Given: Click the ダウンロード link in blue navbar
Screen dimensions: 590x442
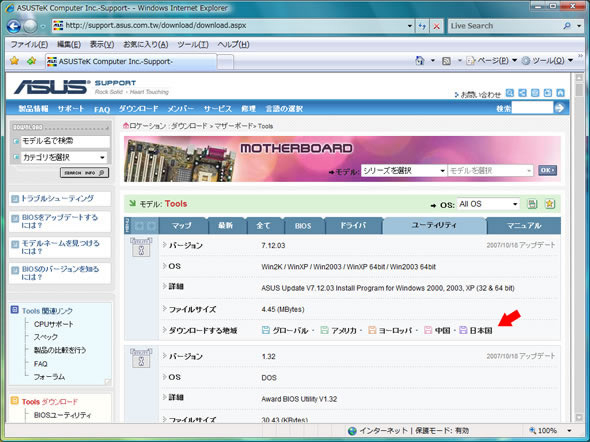Looking at the screenshot, I should click(138, 109).
